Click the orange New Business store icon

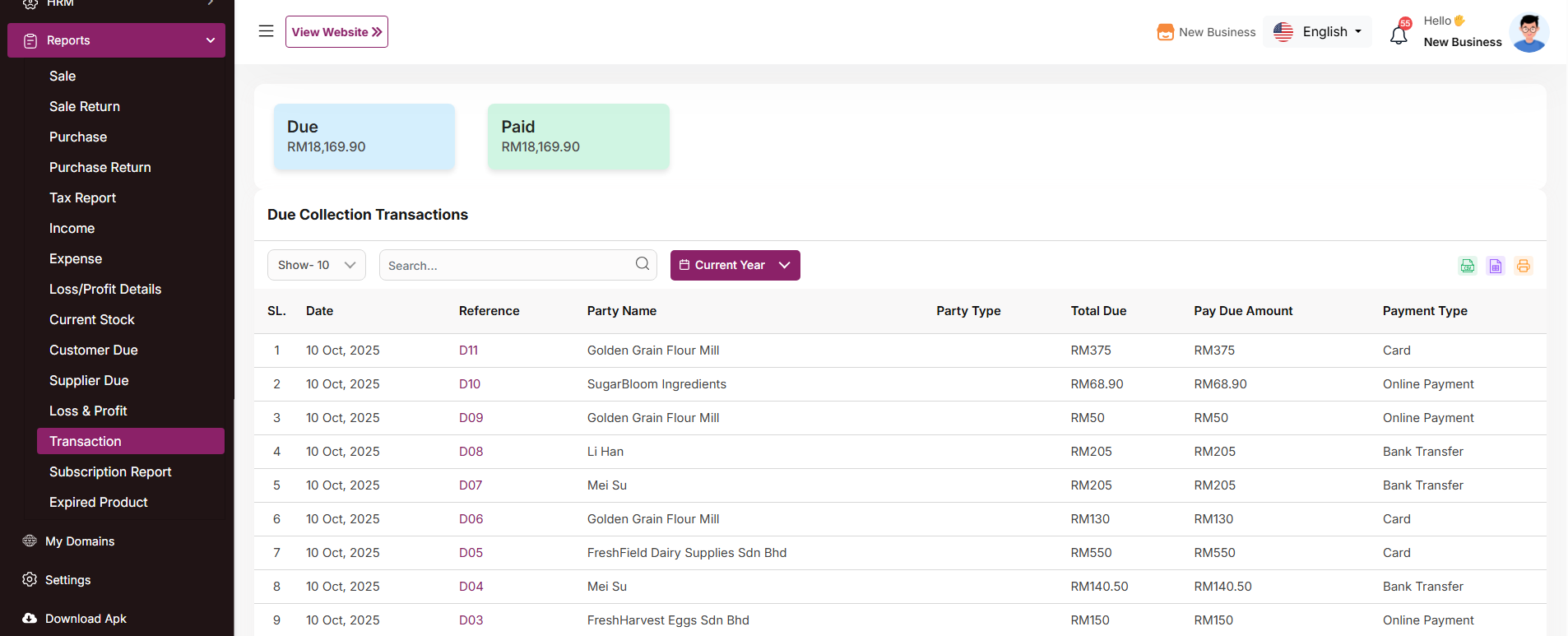tap(1165, 32)
